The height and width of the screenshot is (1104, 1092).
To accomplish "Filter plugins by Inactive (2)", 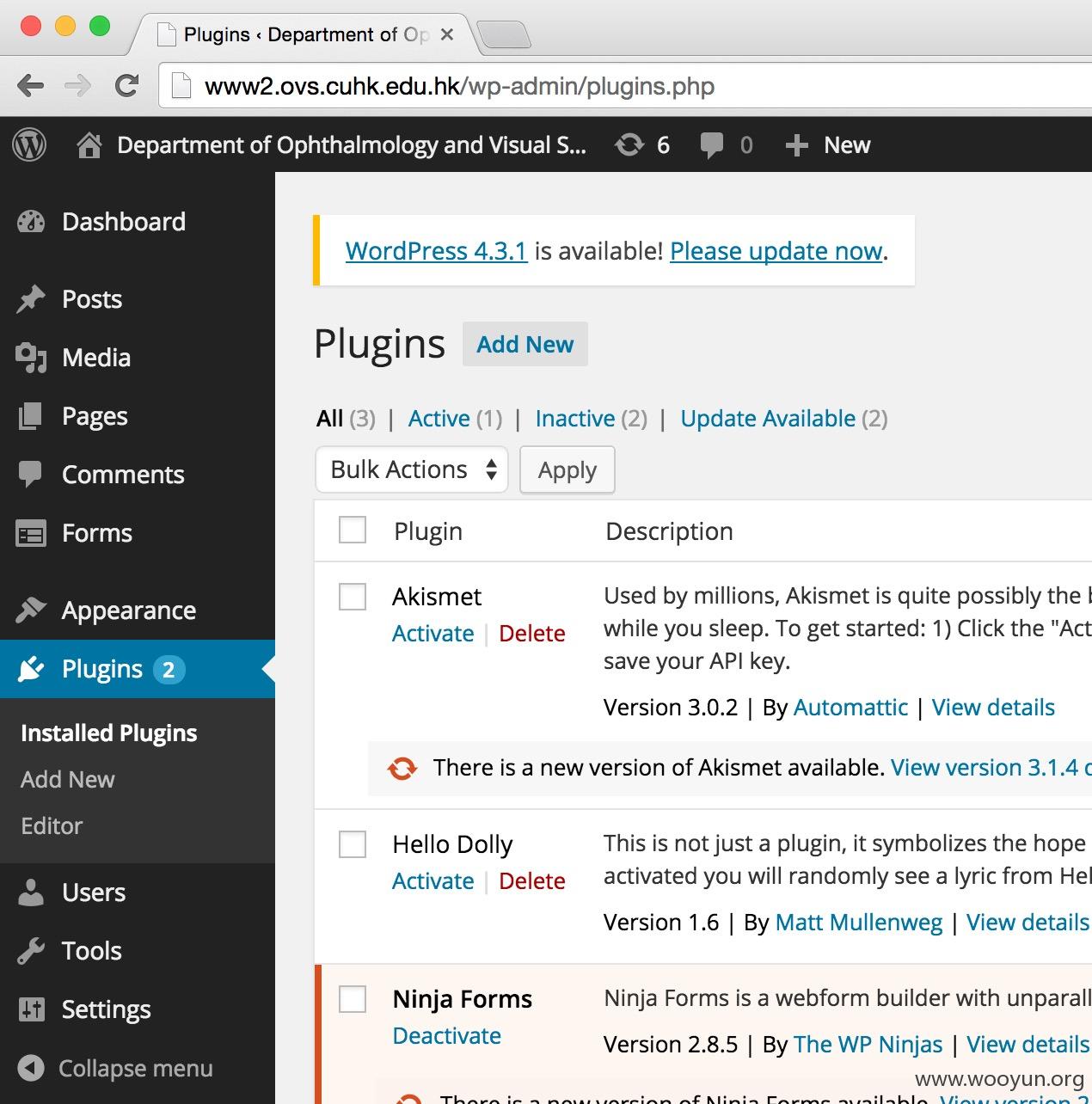I will point(591,419).
